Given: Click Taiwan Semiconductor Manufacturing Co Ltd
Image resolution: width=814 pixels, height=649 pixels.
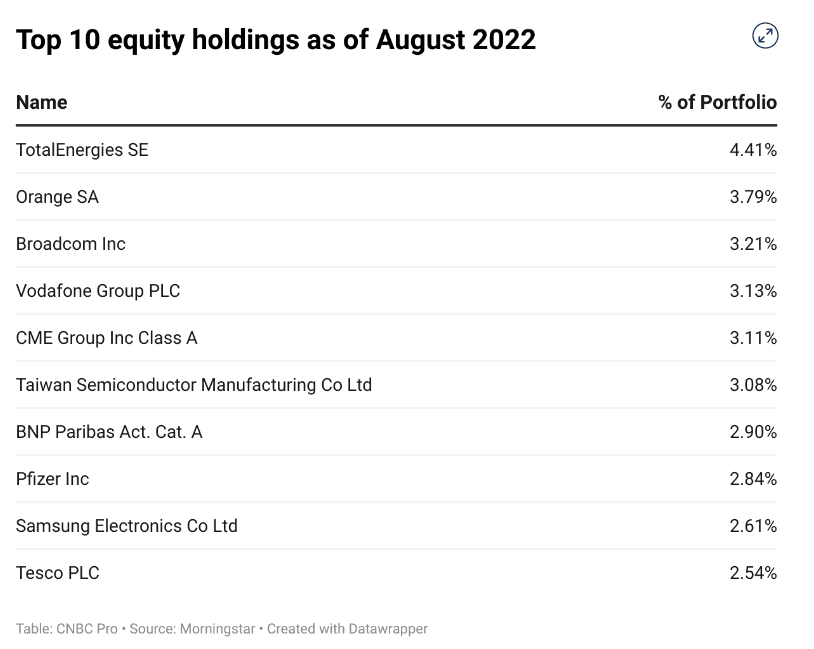Looking at the screenshot, I should [x=193, y=385].
